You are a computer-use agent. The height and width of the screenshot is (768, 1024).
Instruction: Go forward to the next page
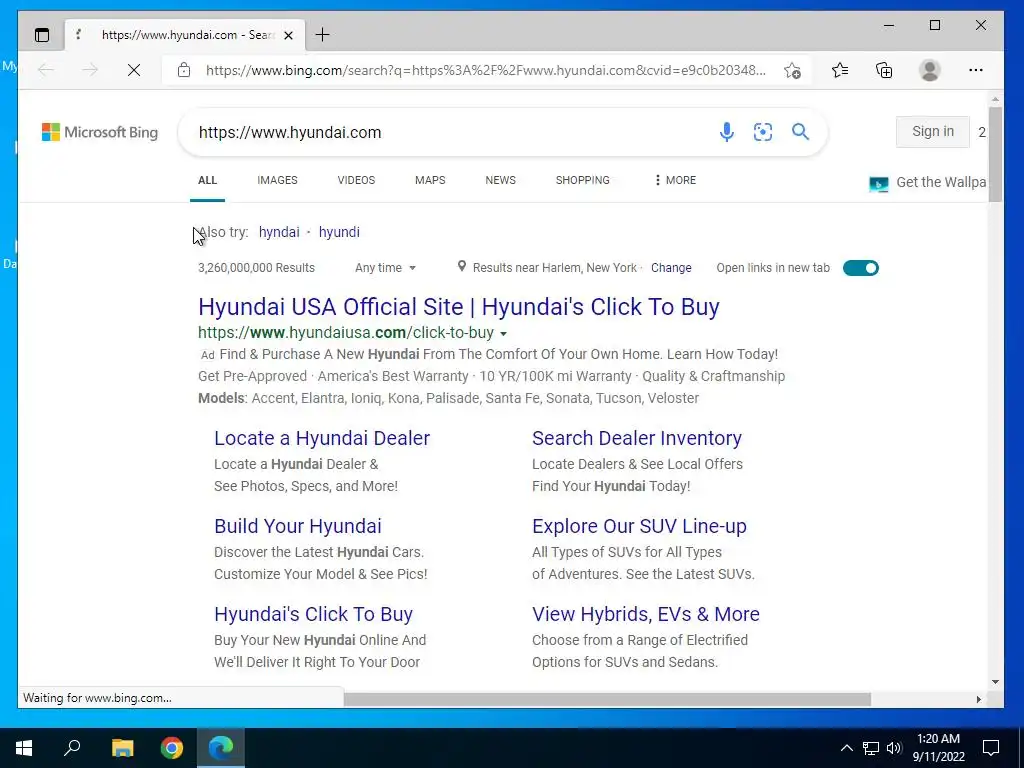pyautogui.click(x=90, y=70)
